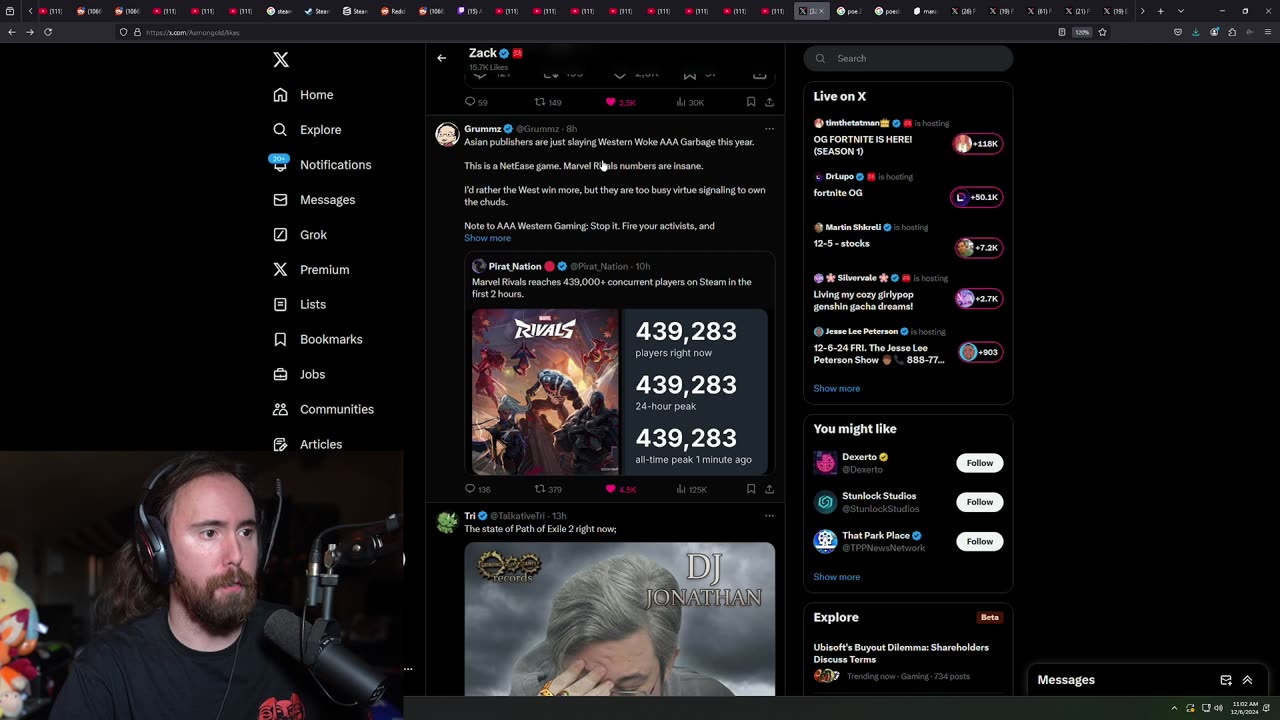Click reply icon on Grummz post
The height and width of the screenshot is (720, 1280).
[x=470, y=489]
